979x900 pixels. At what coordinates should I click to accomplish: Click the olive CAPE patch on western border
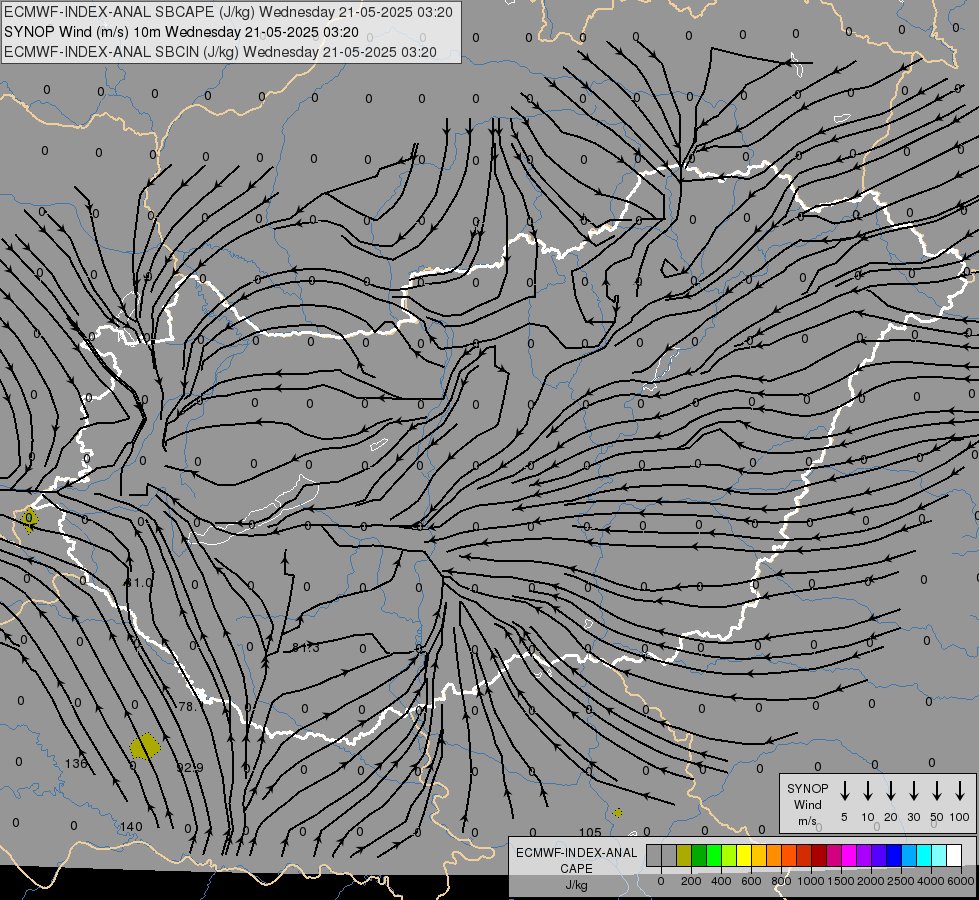click(29, 519)
